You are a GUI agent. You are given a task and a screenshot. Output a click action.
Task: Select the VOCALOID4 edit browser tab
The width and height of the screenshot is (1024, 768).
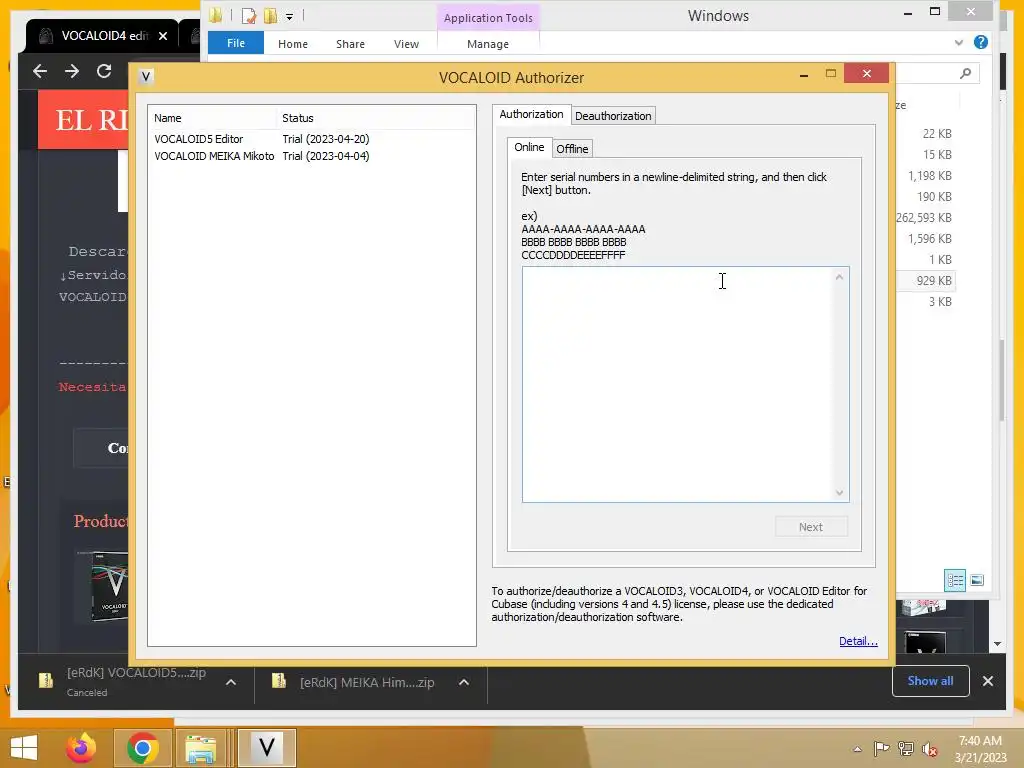101,36
